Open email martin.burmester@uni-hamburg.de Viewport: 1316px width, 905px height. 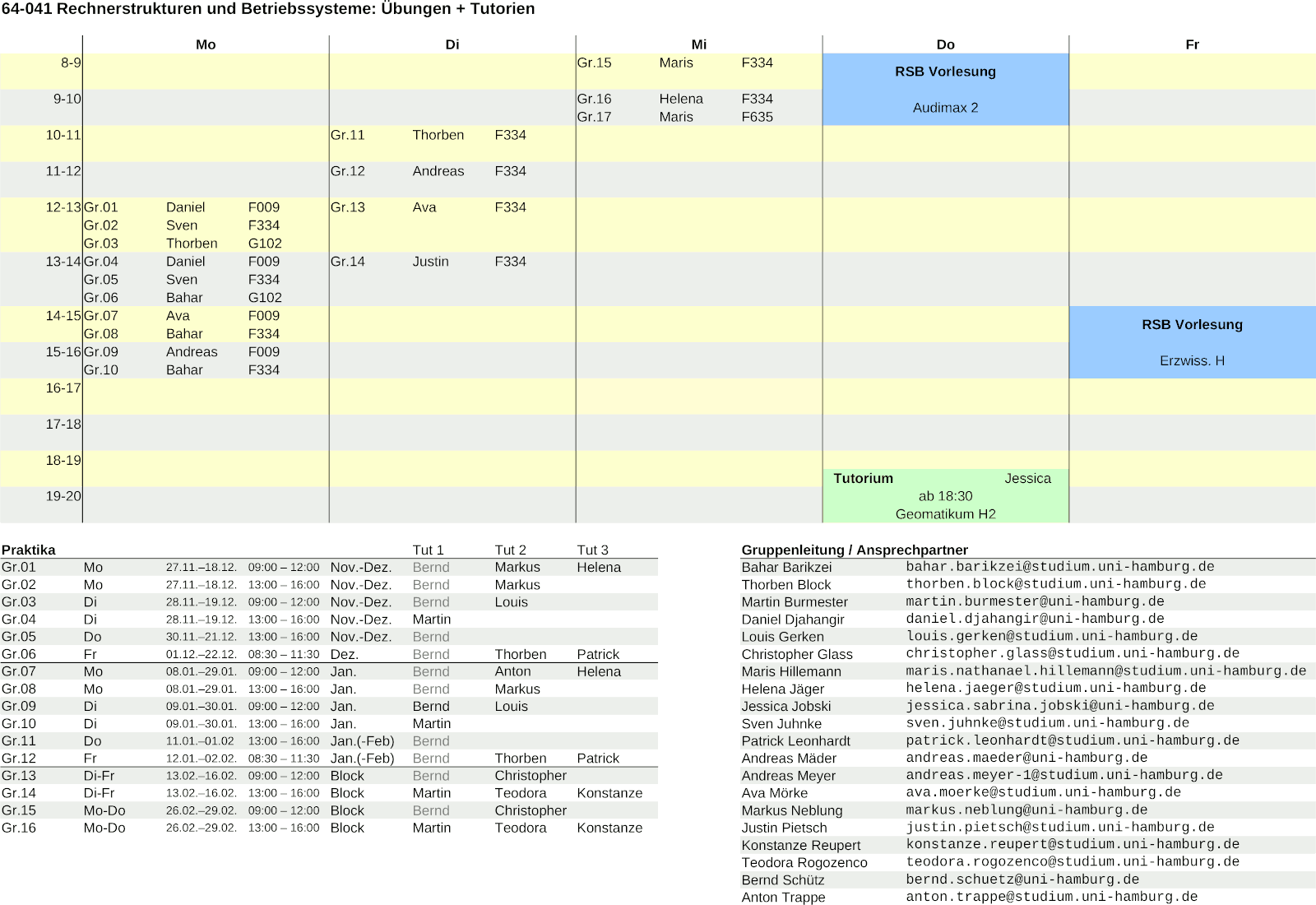1036,601
